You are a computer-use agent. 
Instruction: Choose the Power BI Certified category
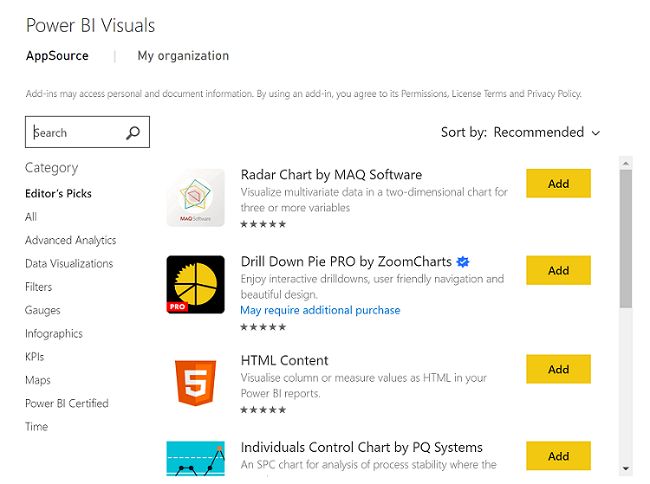tap(67, 403)
